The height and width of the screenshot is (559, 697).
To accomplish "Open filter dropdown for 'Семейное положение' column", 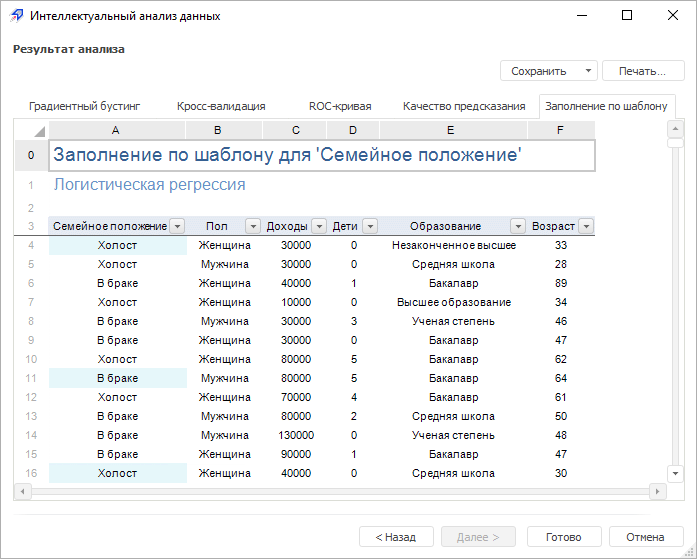I will pyautogui.click(x=177, y=226).
